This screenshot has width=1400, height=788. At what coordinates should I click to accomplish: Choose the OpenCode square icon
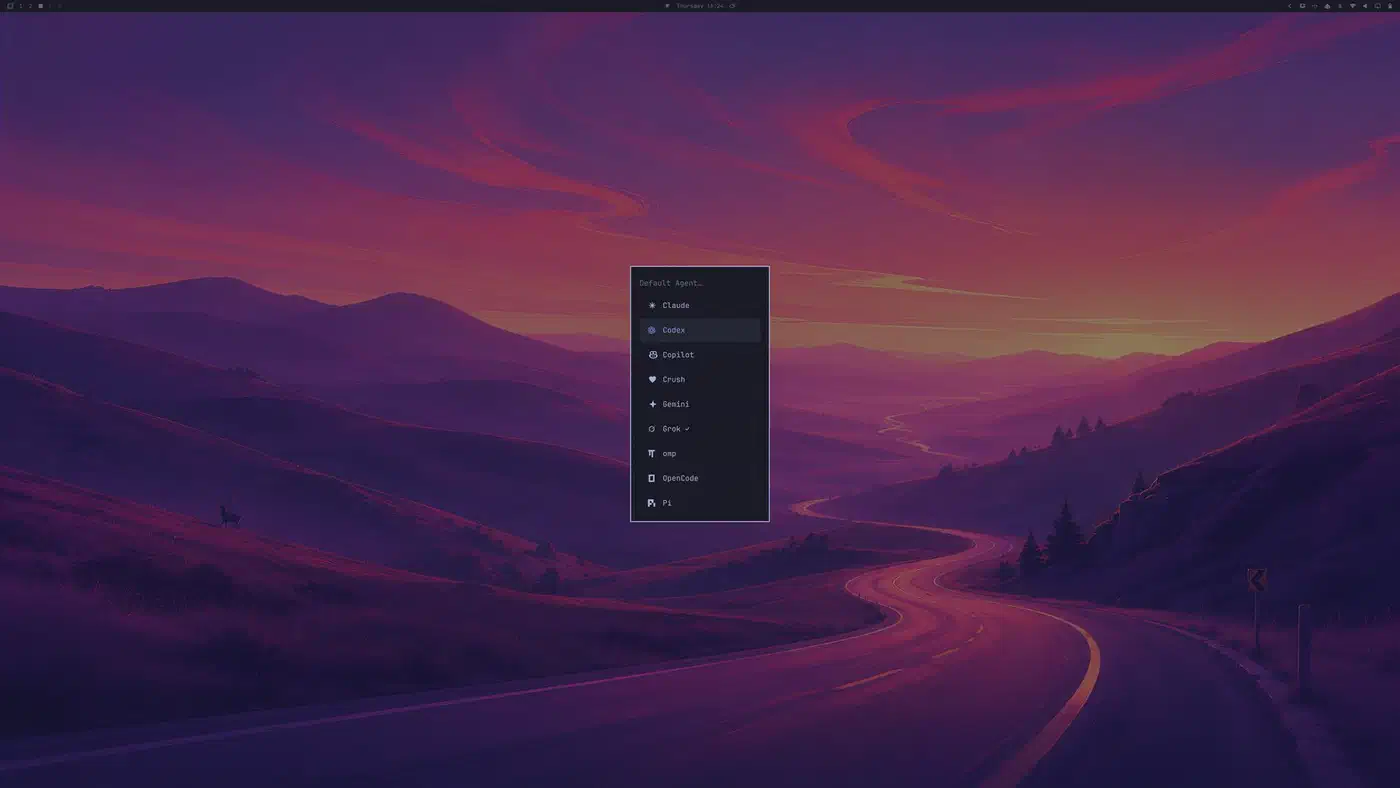(x=652, y=478)
